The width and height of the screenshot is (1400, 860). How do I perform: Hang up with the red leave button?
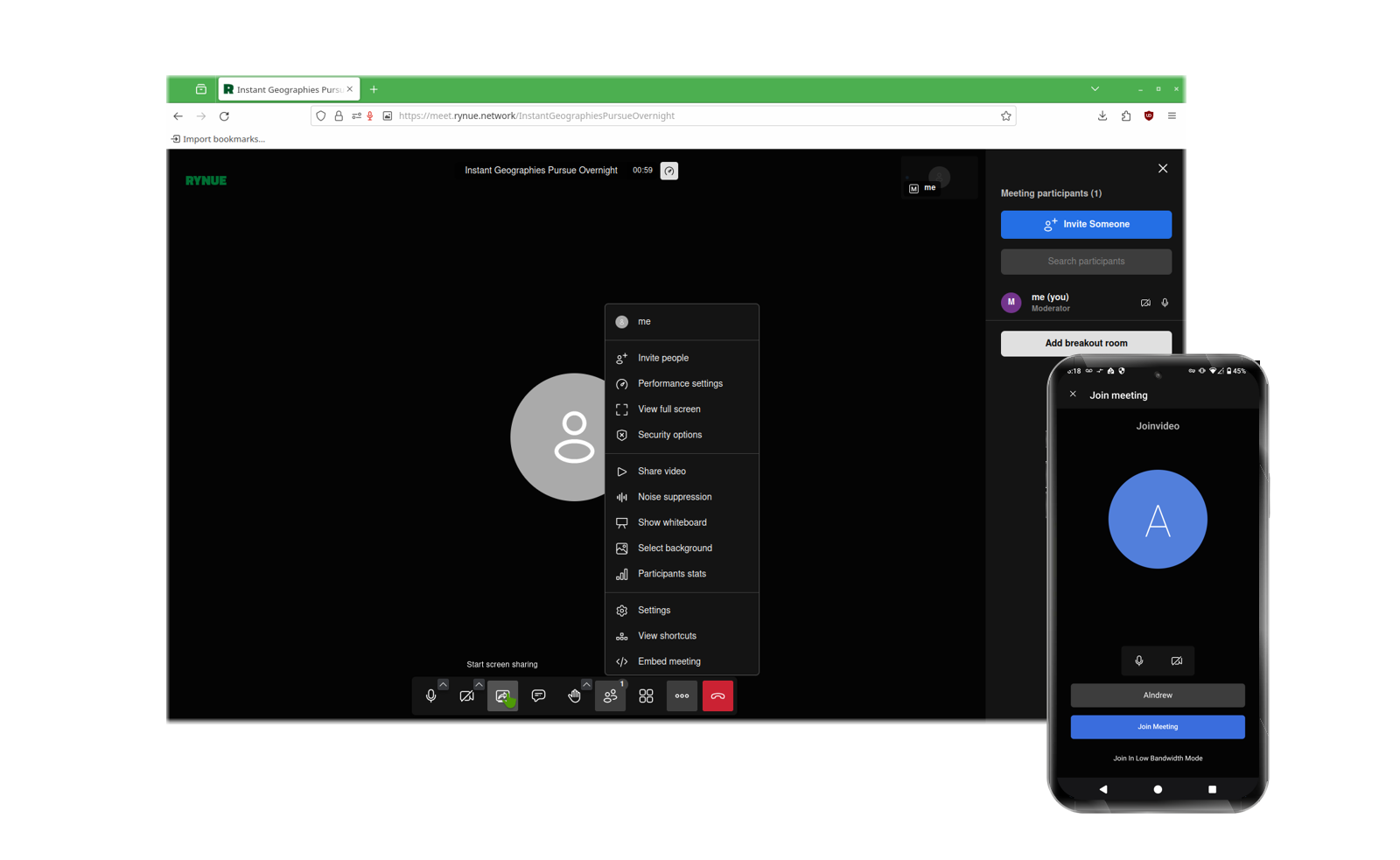coord(717,696)
